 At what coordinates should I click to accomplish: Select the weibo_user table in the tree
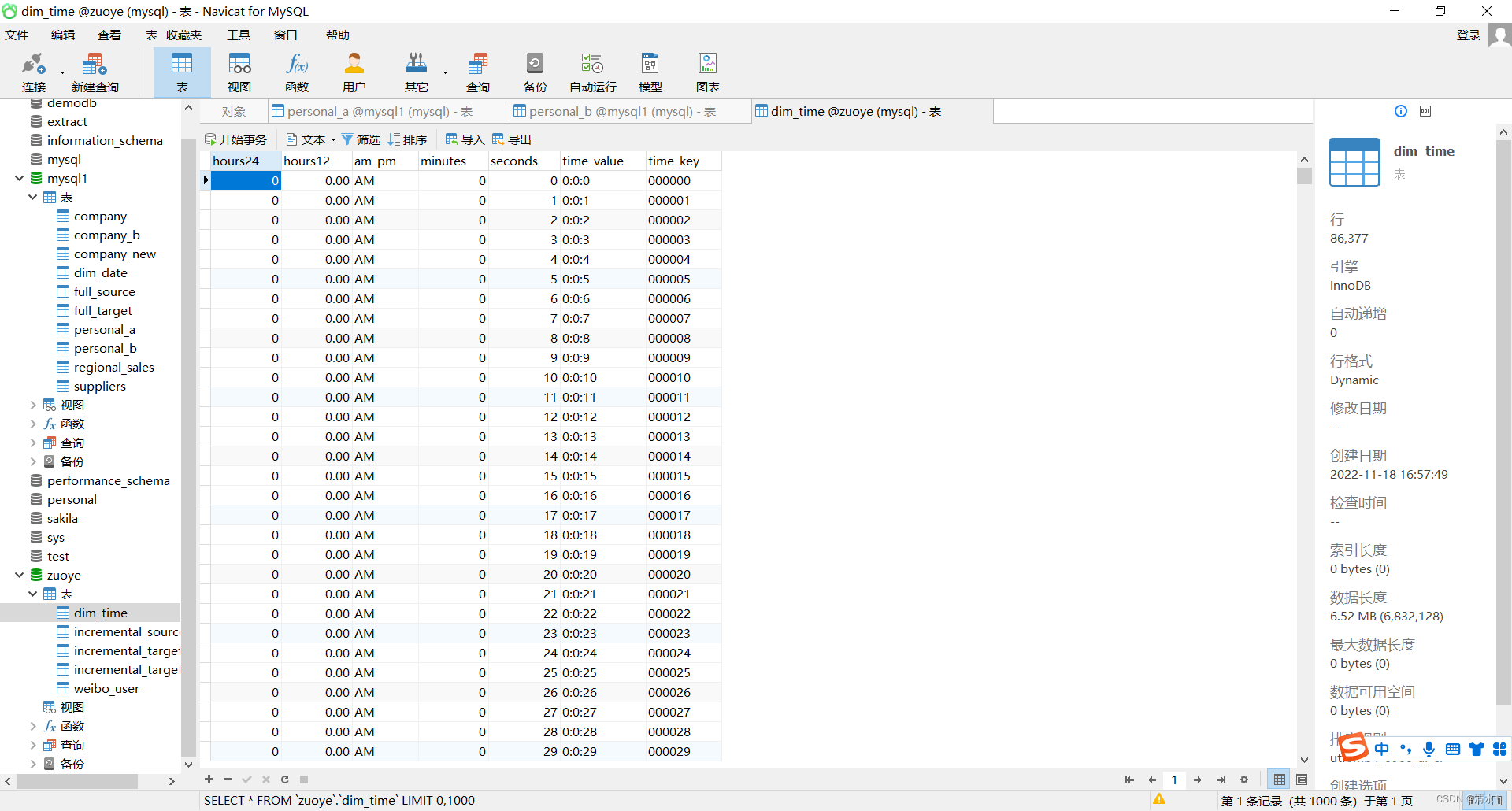pos(106,688)
